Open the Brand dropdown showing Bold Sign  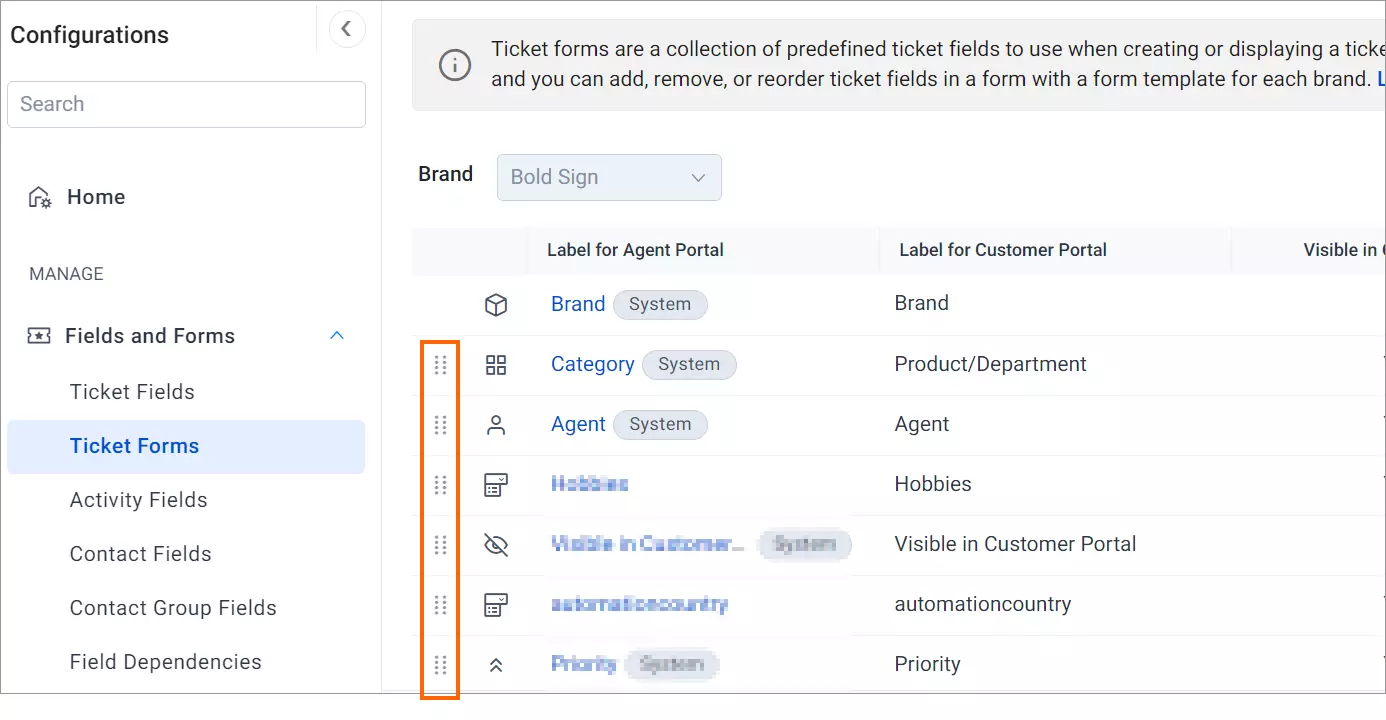(609, 177)
